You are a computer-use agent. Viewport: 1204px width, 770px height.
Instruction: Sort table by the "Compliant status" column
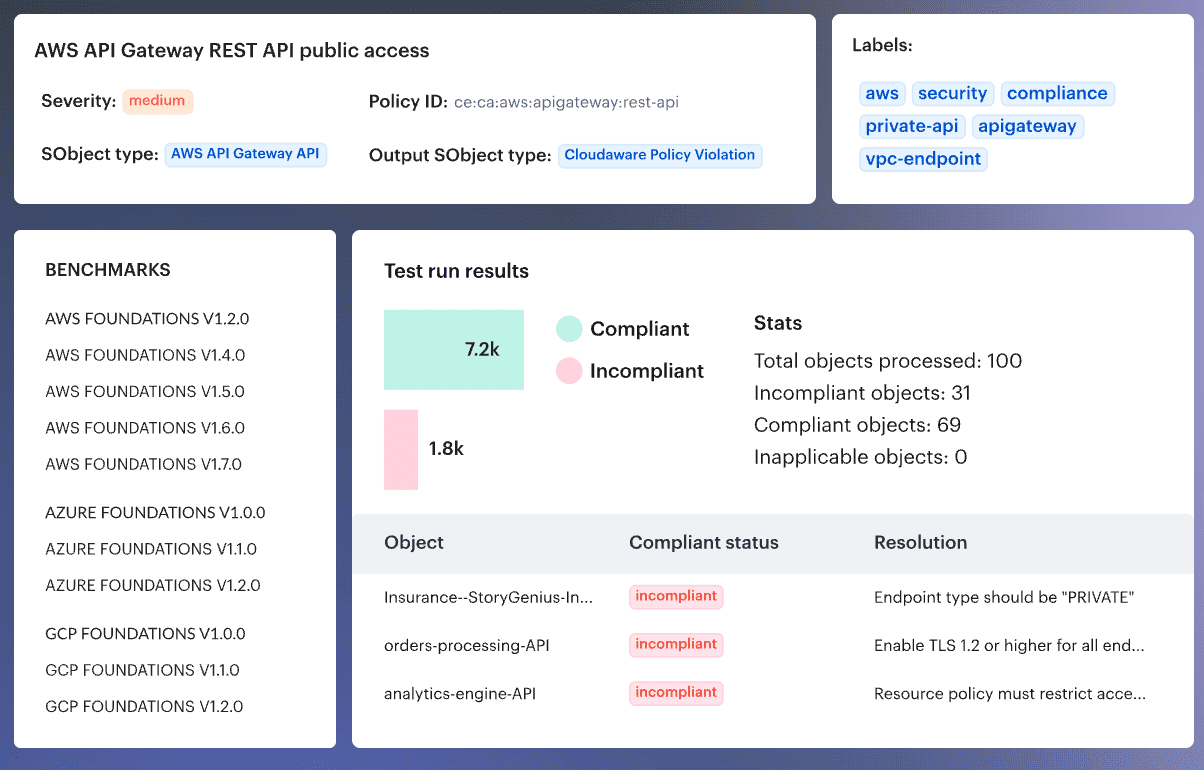pyautogui.click(x=703, y=542)
